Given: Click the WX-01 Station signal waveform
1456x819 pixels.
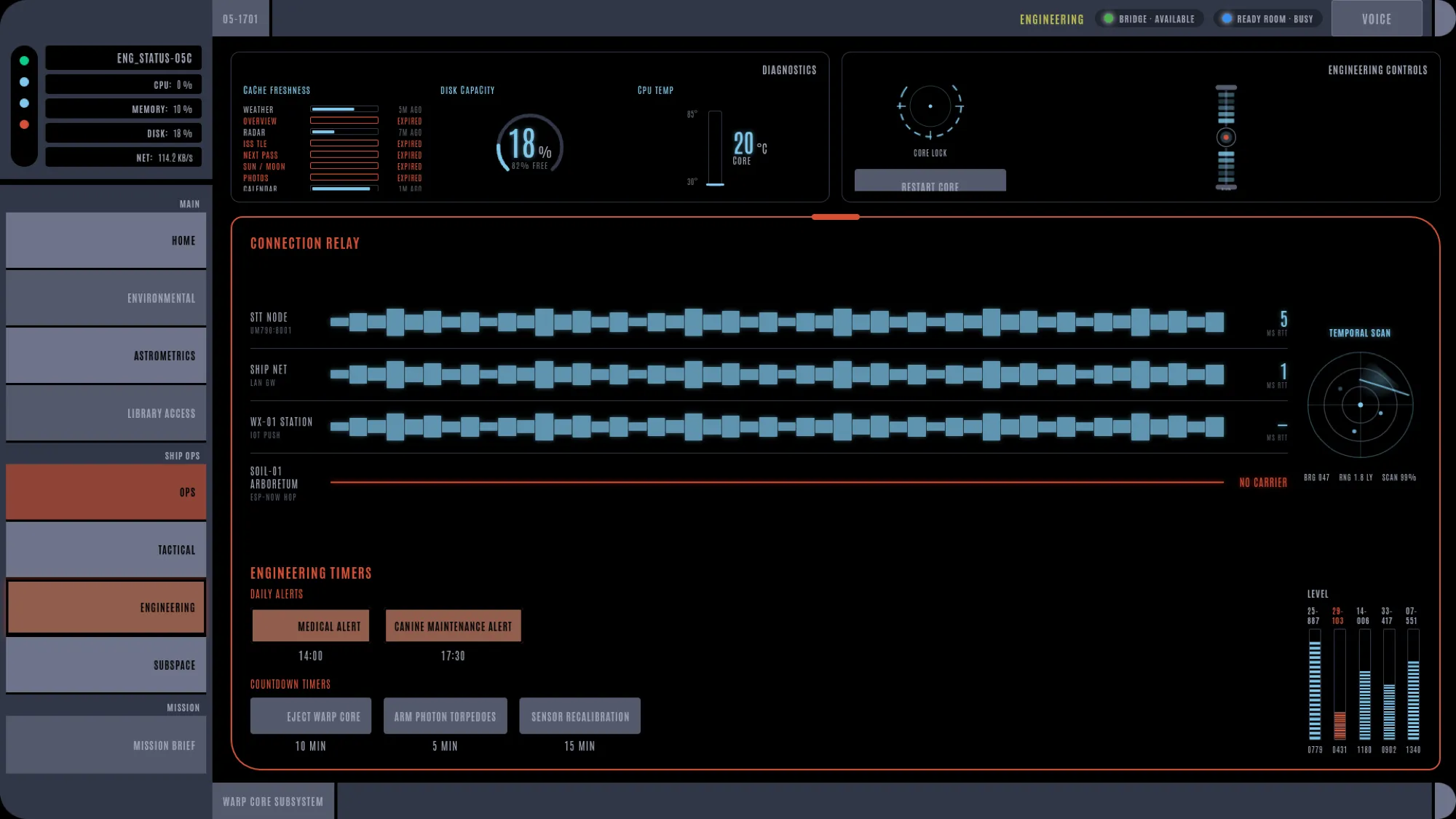Looking at the screenshot, I should (777, 427).
